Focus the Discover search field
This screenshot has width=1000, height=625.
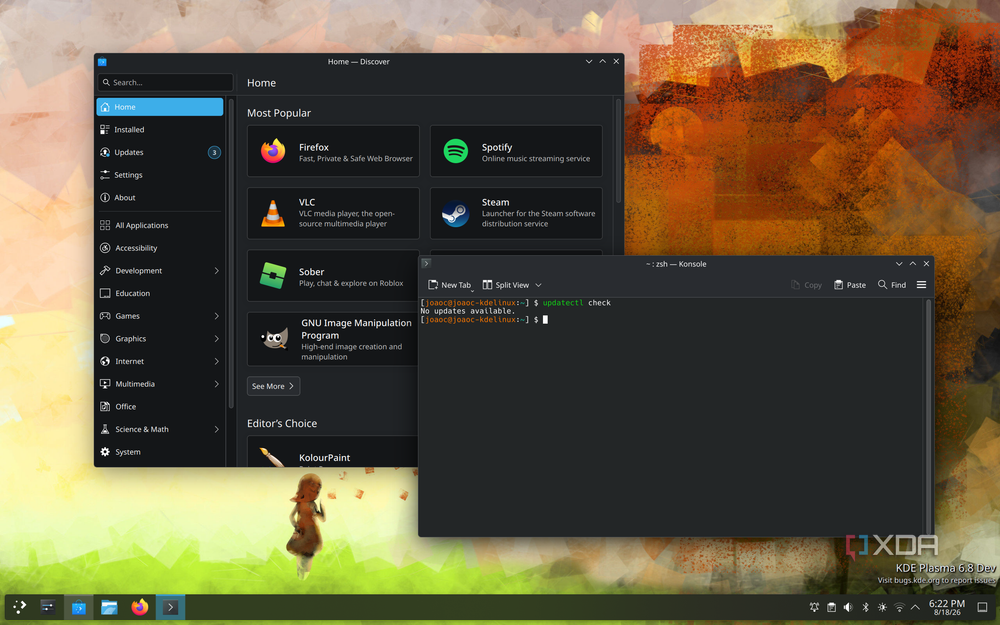tap(165, 82)
